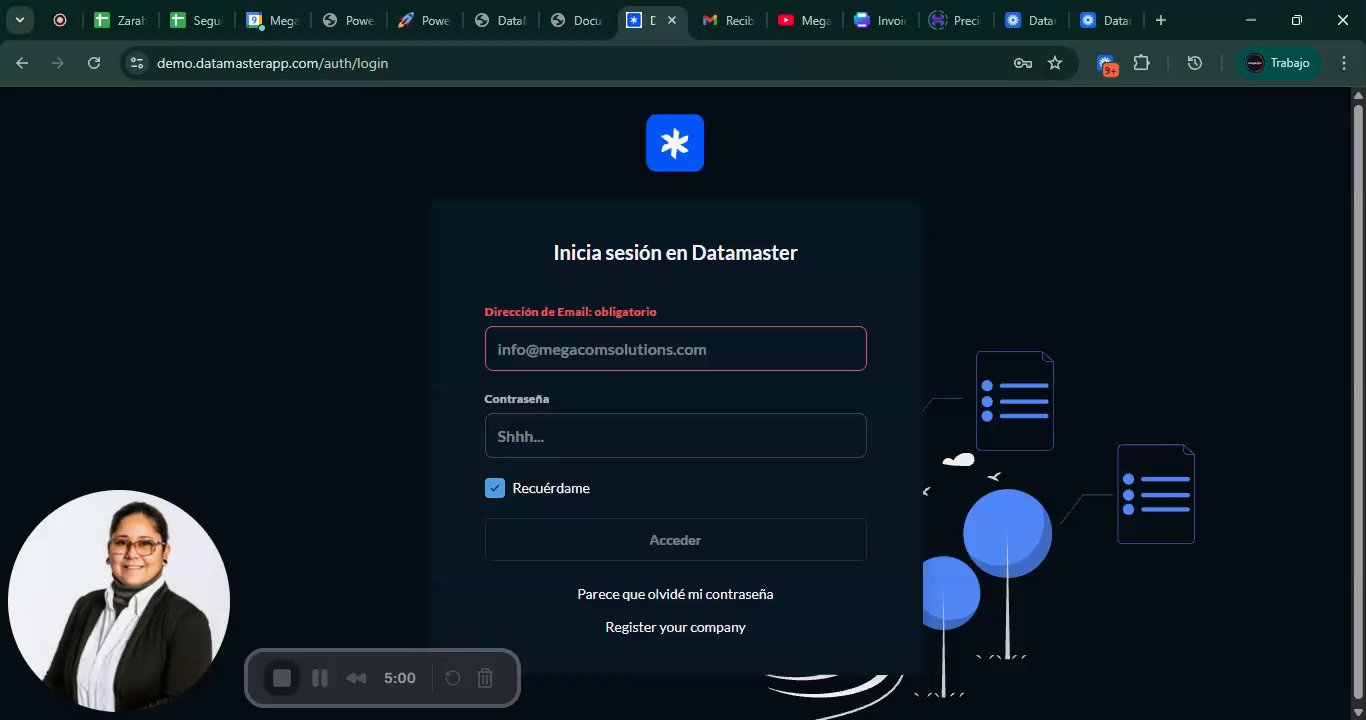Delete the recording with trash icon
Screen dimensions: 1366x720
(485, 678)
